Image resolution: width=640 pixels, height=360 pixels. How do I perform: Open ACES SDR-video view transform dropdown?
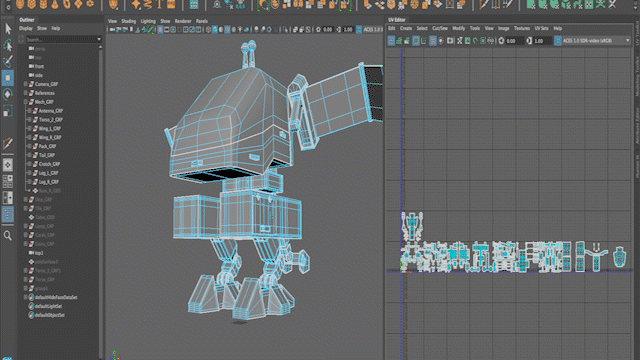628,41
